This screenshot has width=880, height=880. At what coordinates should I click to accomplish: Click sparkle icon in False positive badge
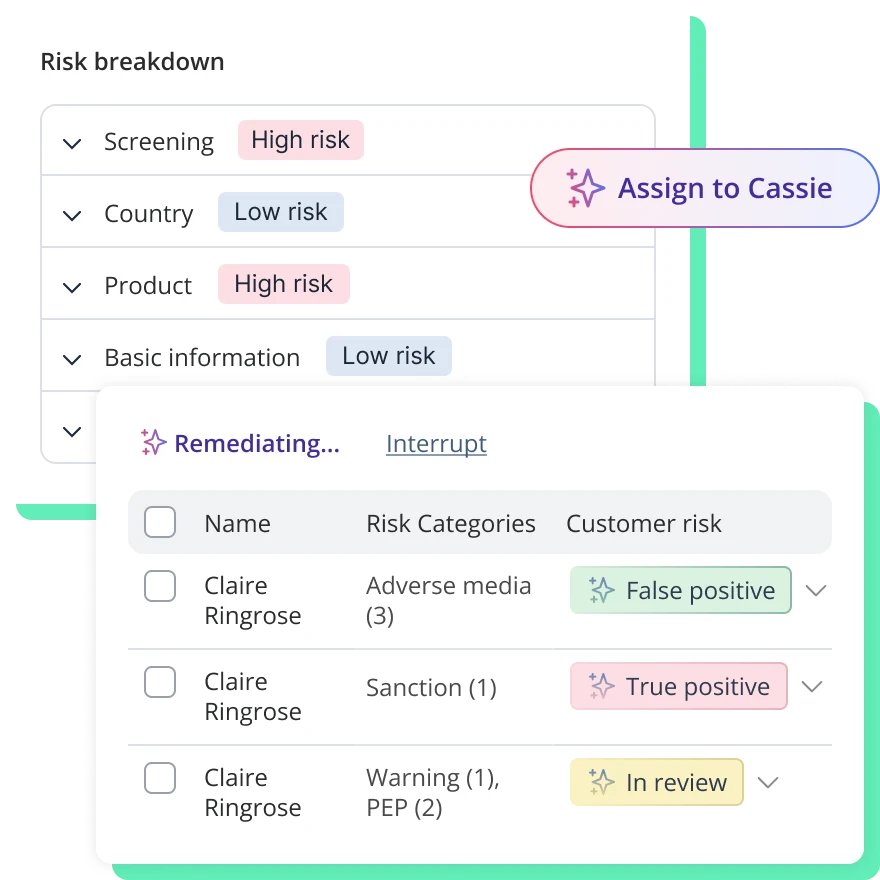point(601,590)
